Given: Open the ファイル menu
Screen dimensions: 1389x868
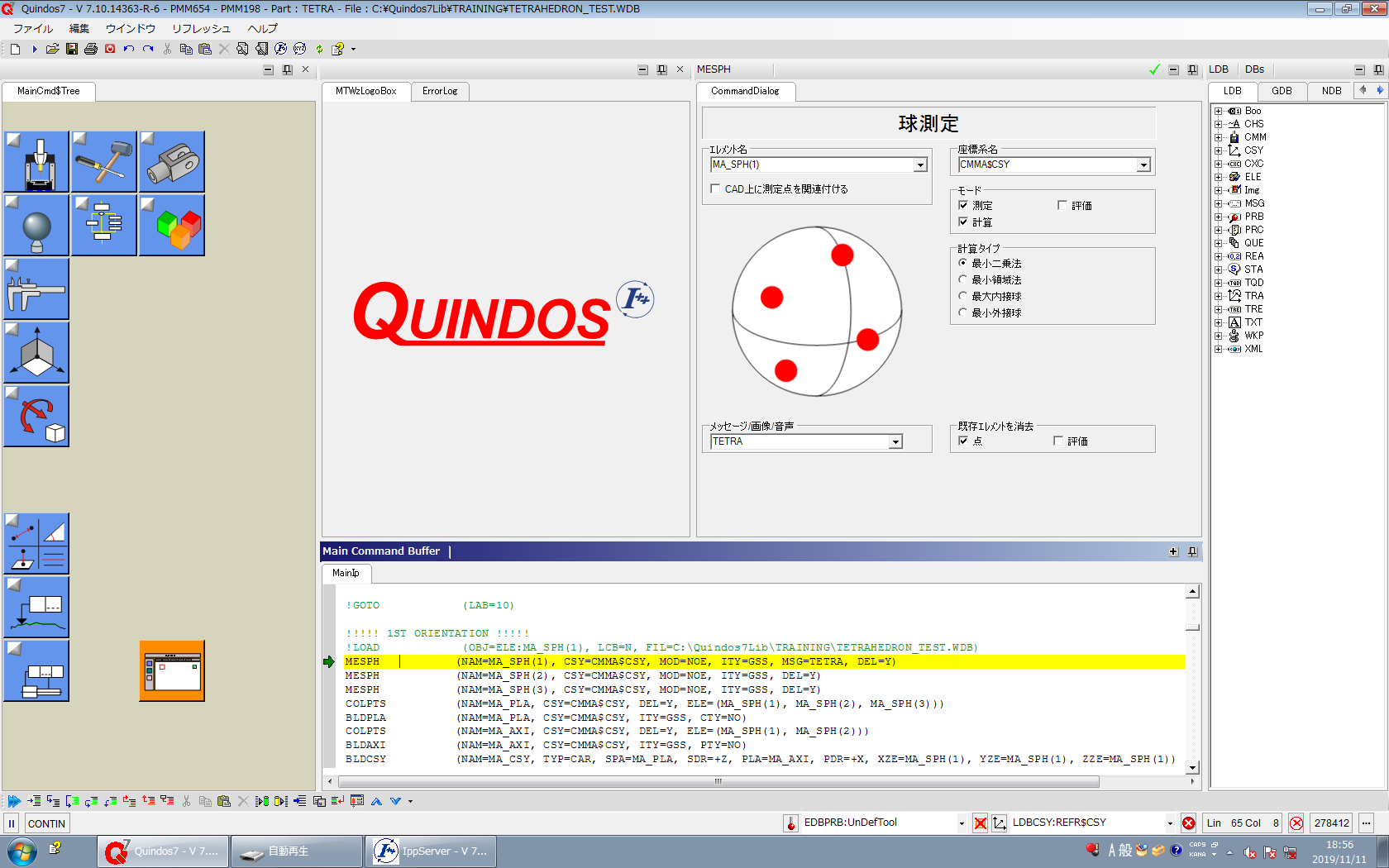Looking at the screenshot, I should point(33,28).
